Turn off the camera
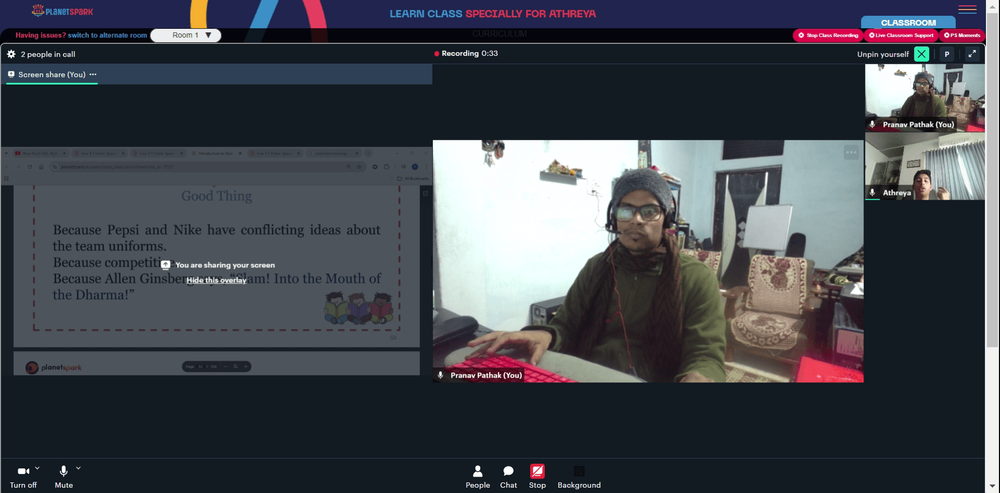The height and width of the screenshot is (493, 1000). pyautogui.click(x=23, y=477)
